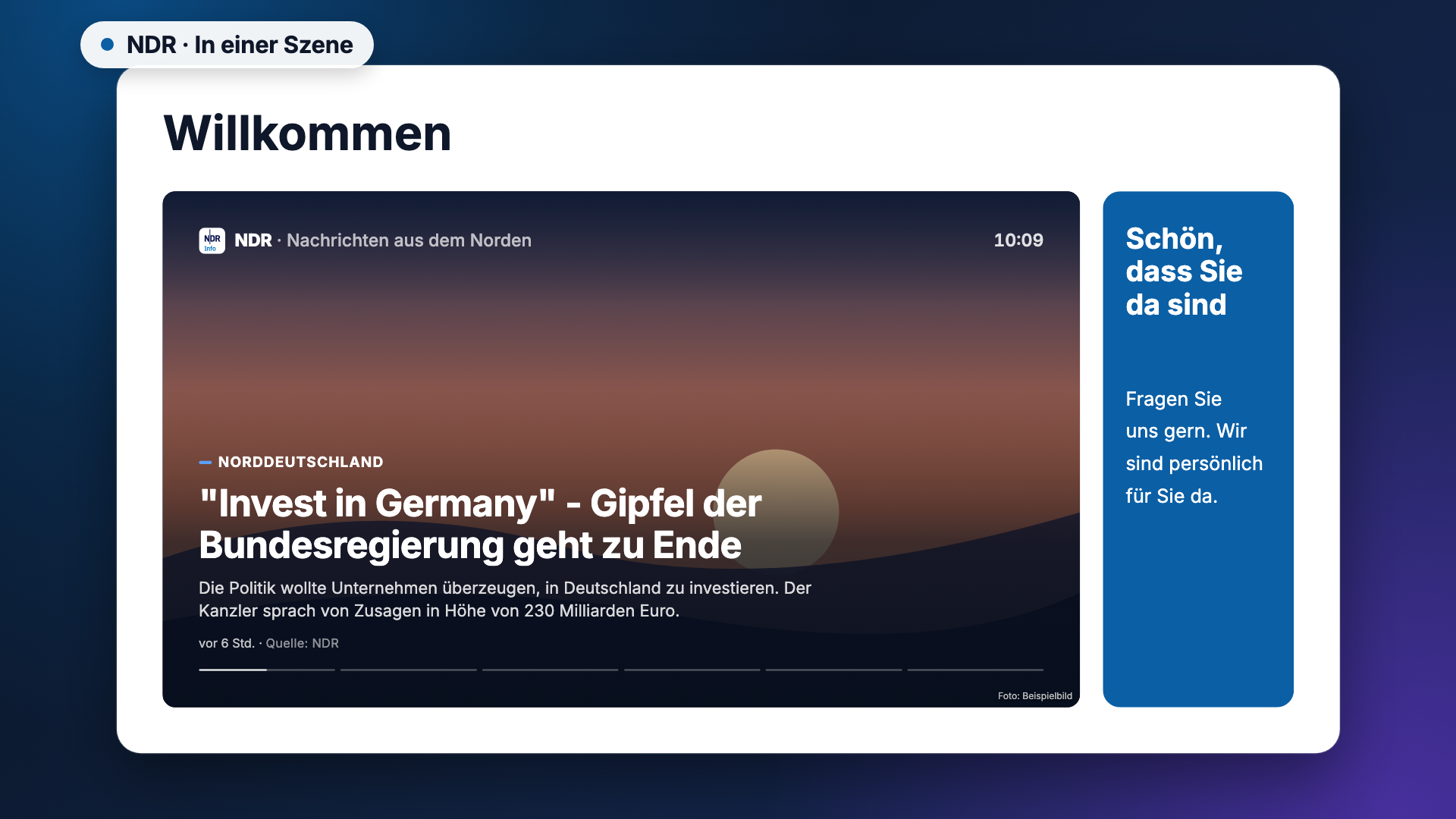Jump to the third slide progress segment
This screenshot has height=819, width=1456.
coord(551,670)
